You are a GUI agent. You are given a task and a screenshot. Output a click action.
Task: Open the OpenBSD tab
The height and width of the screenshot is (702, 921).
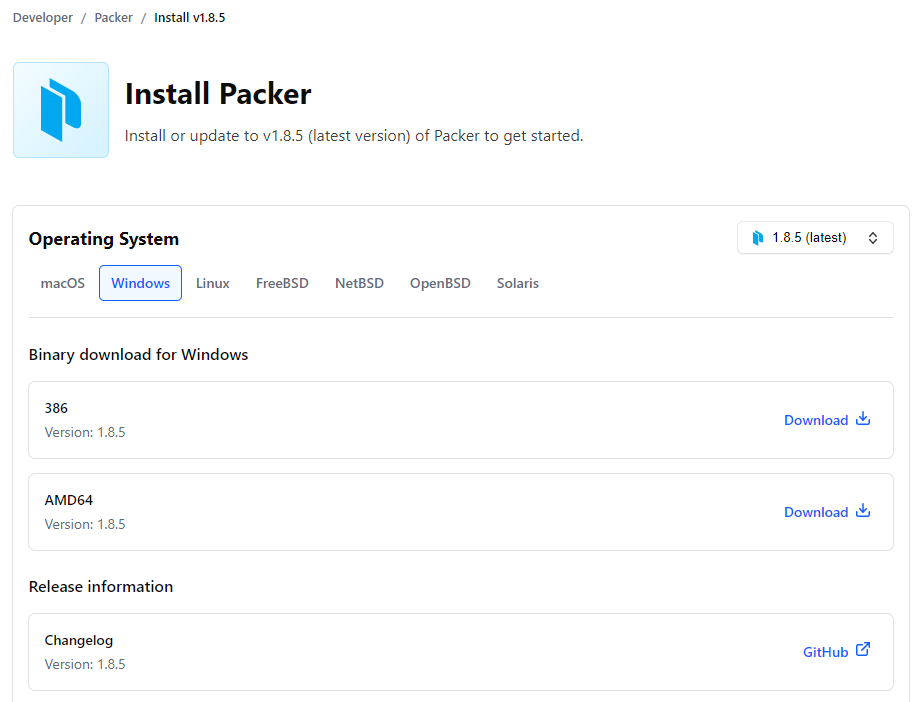[x=440, y=283]
